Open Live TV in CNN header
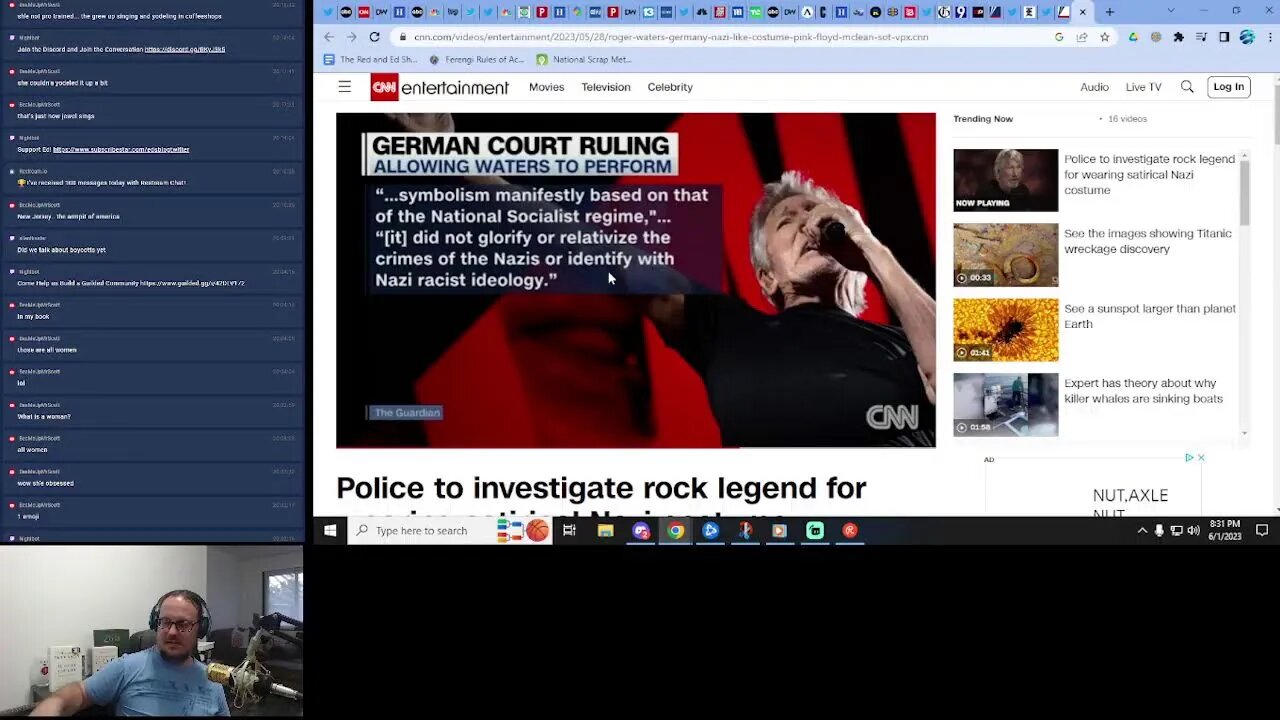1280x720 pixels. point(1143,87)
